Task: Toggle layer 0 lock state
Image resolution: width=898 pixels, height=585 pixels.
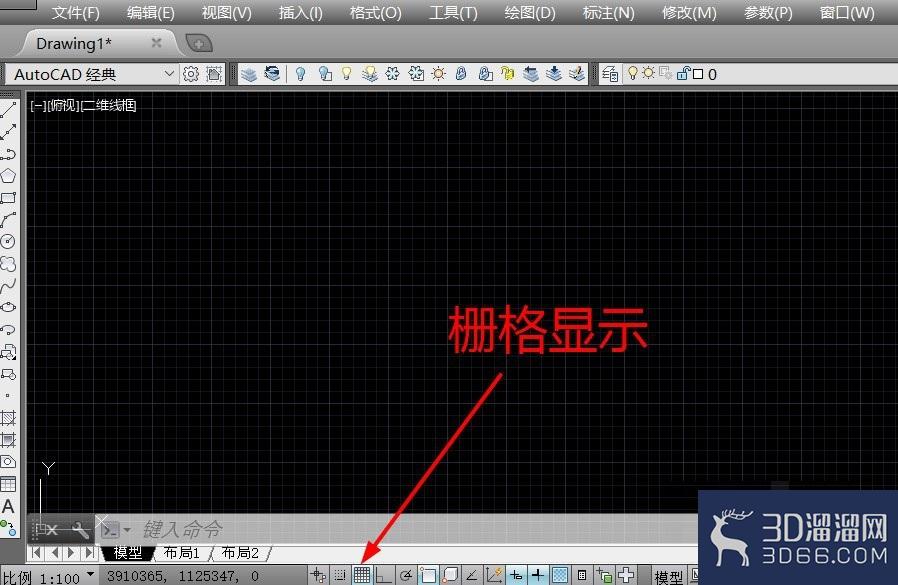Action: click(683, 73)
